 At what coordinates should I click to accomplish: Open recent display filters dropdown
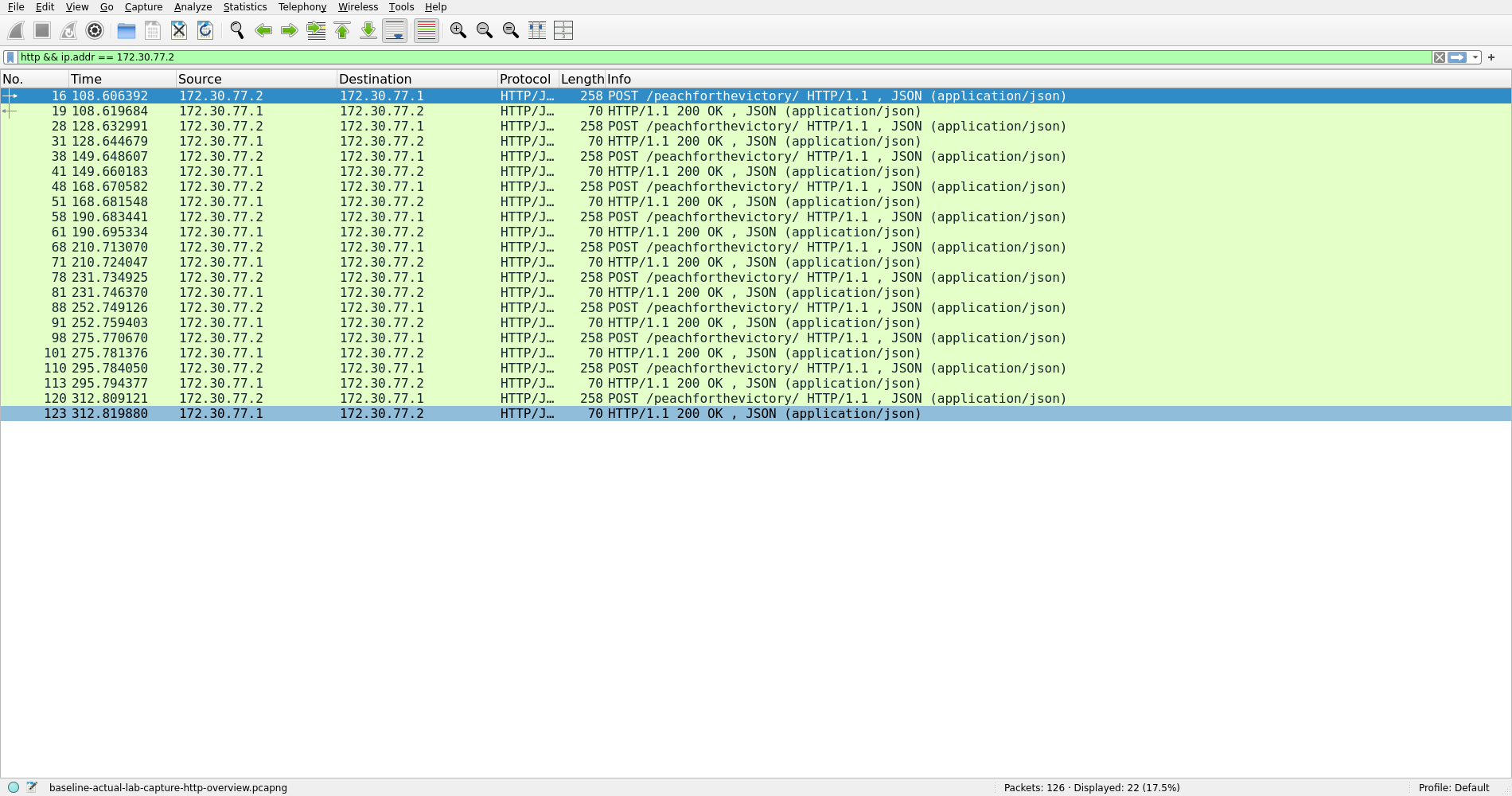tap(1475, 57)
